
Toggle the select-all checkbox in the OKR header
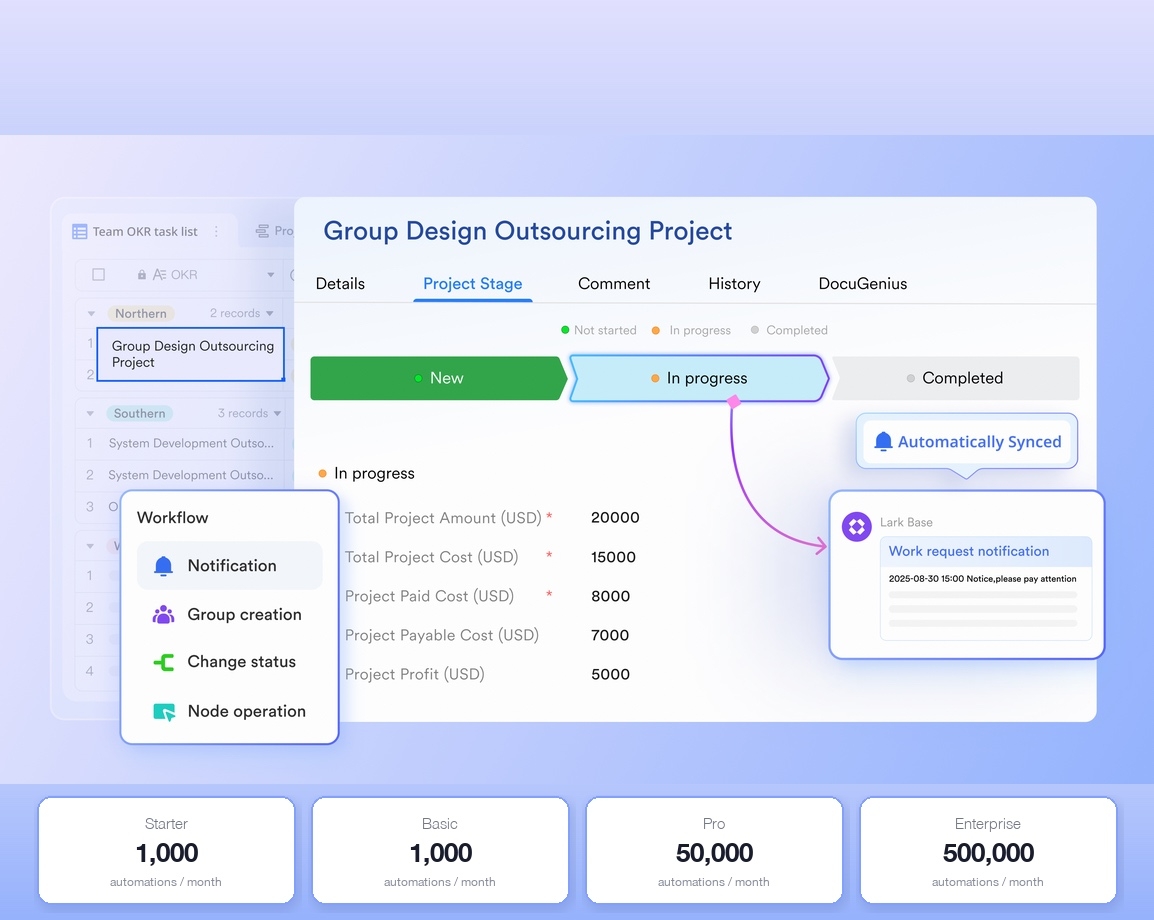click(99, 275)
